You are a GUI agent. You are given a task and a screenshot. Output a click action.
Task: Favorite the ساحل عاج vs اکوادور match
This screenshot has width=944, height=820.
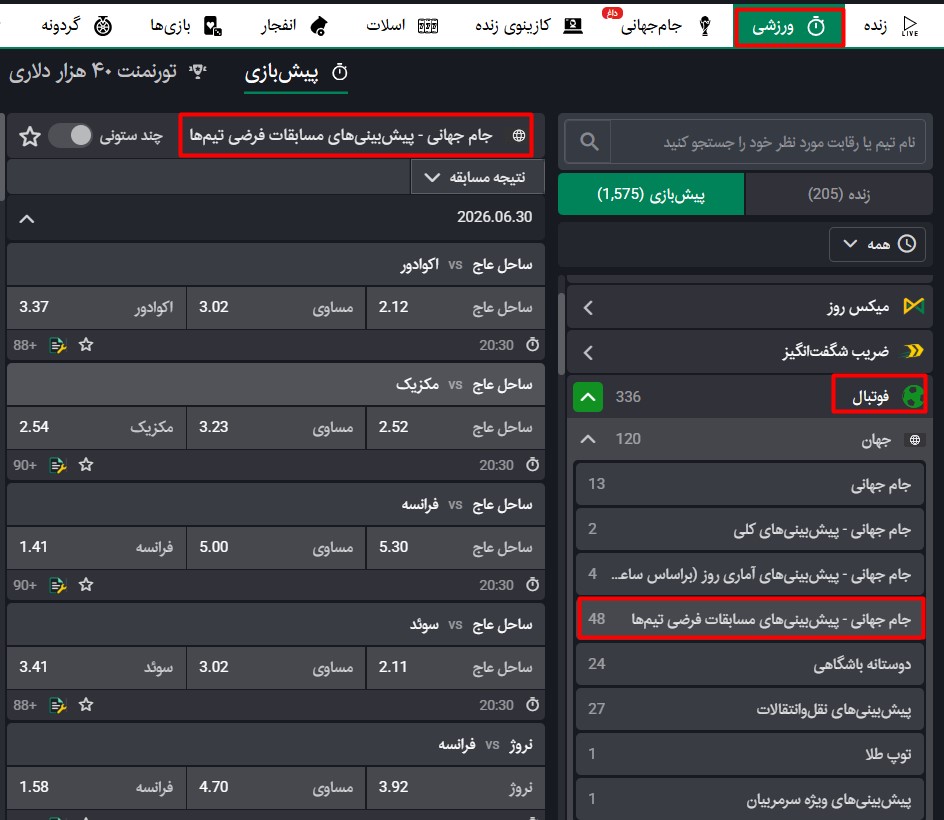[x=86, y=345]
